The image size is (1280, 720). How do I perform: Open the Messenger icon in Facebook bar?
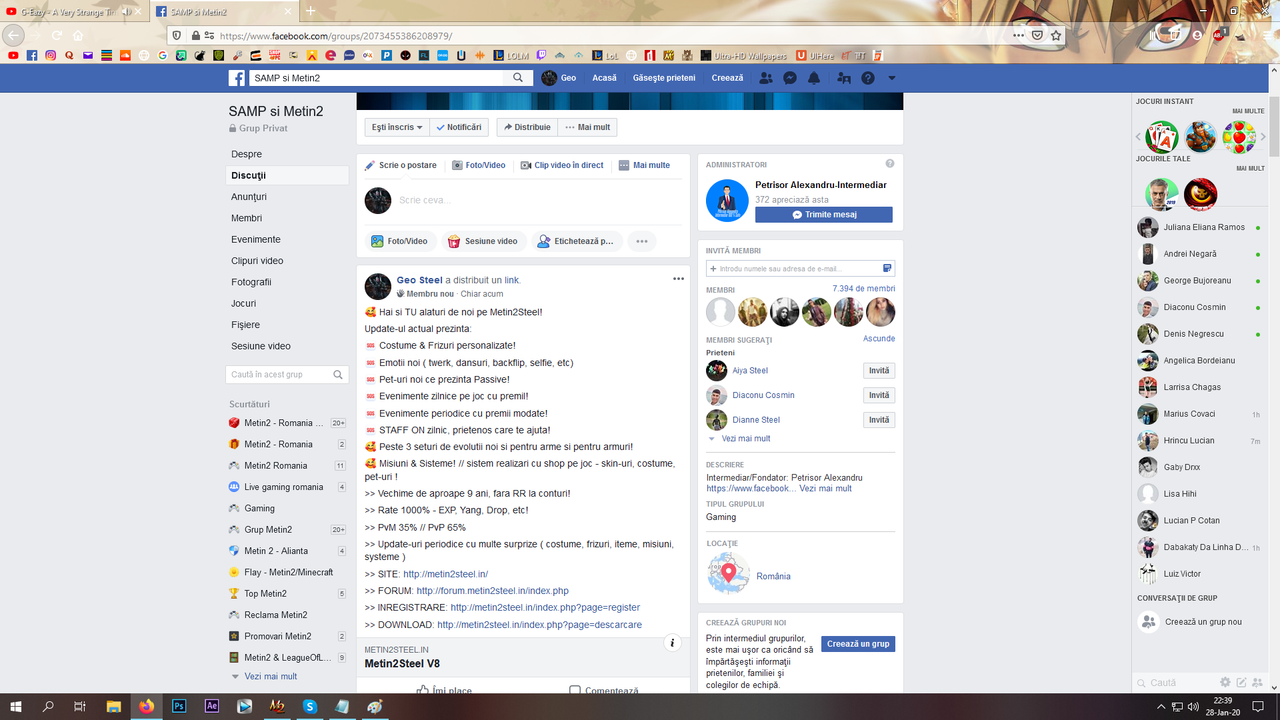click(x=790, y=78)
